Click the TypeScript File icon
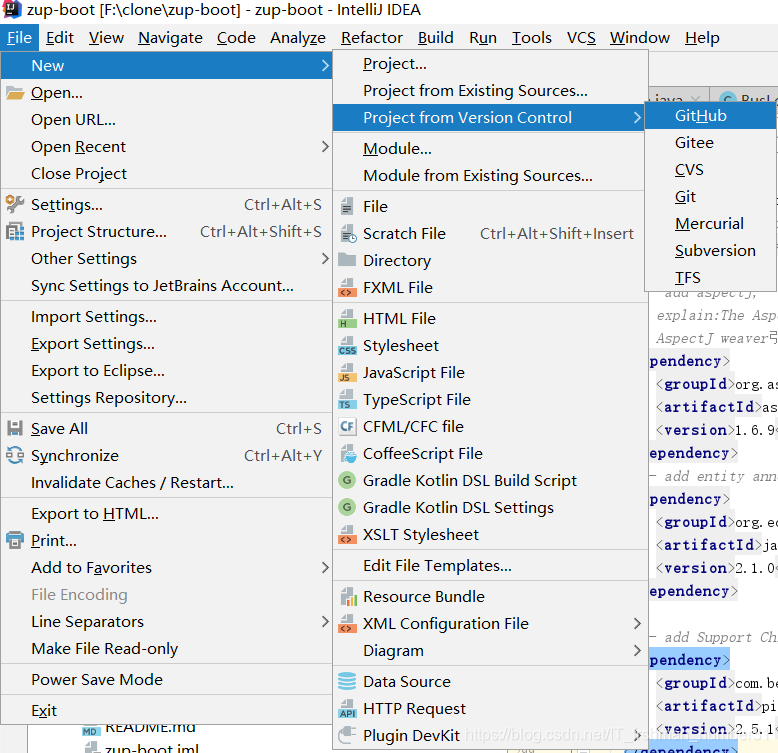Viewport: 778px width, 753px height. (347, 399)
